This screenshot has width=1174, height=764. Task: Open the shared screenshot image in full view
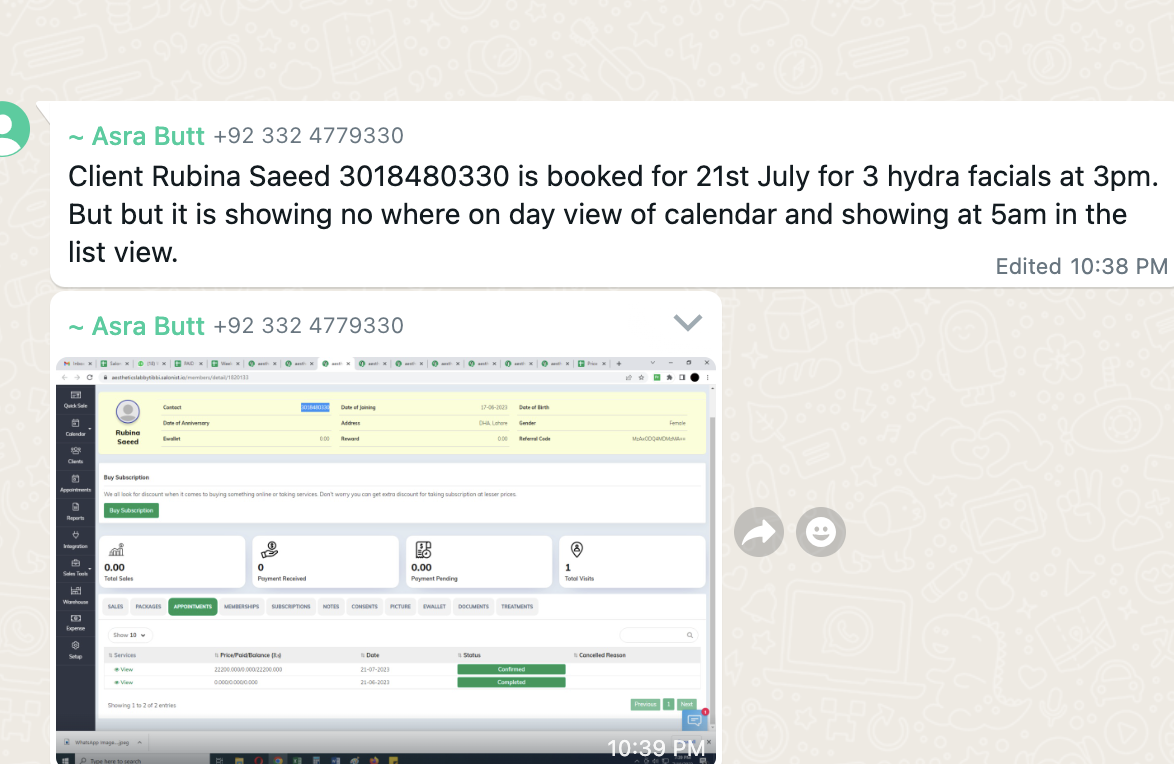coord(386,560)
